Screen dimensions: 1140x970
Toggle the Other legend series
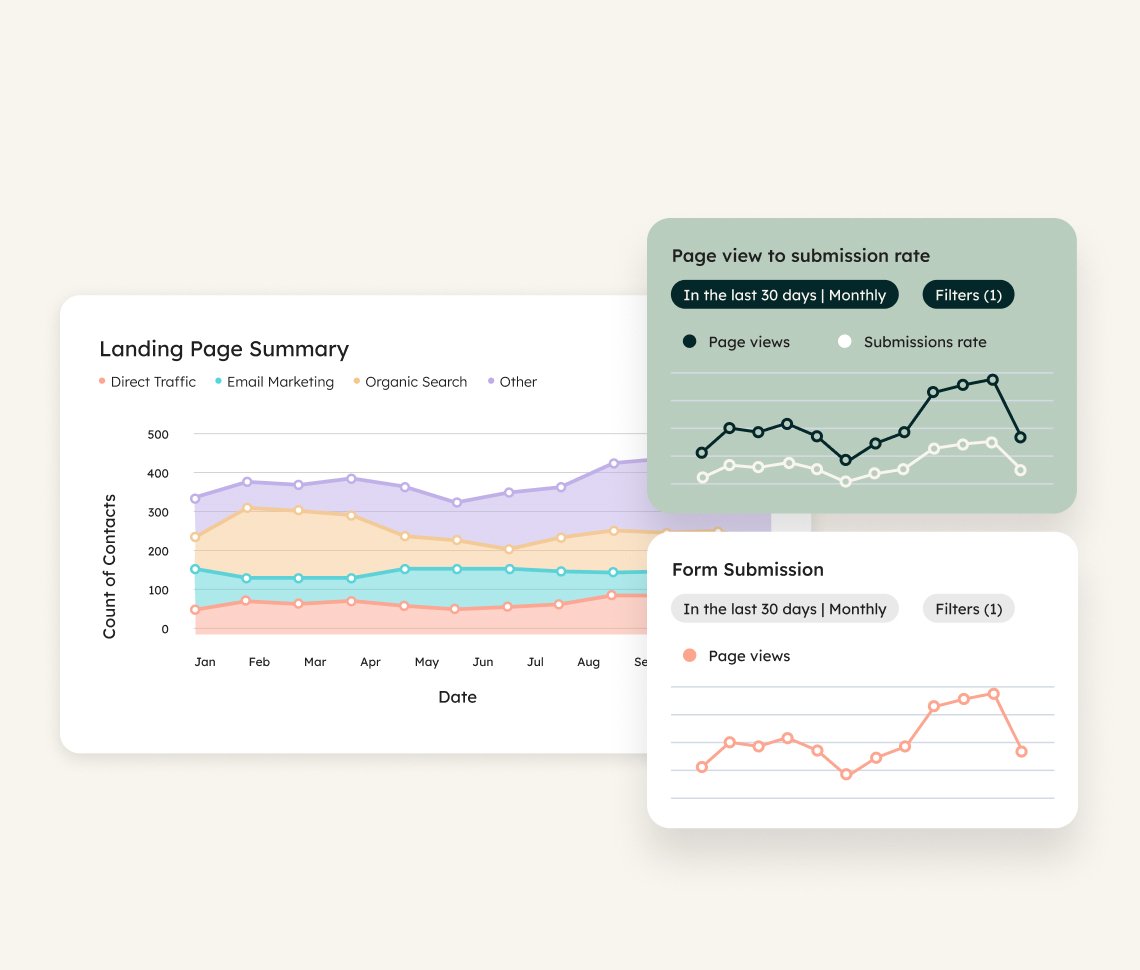512,382
